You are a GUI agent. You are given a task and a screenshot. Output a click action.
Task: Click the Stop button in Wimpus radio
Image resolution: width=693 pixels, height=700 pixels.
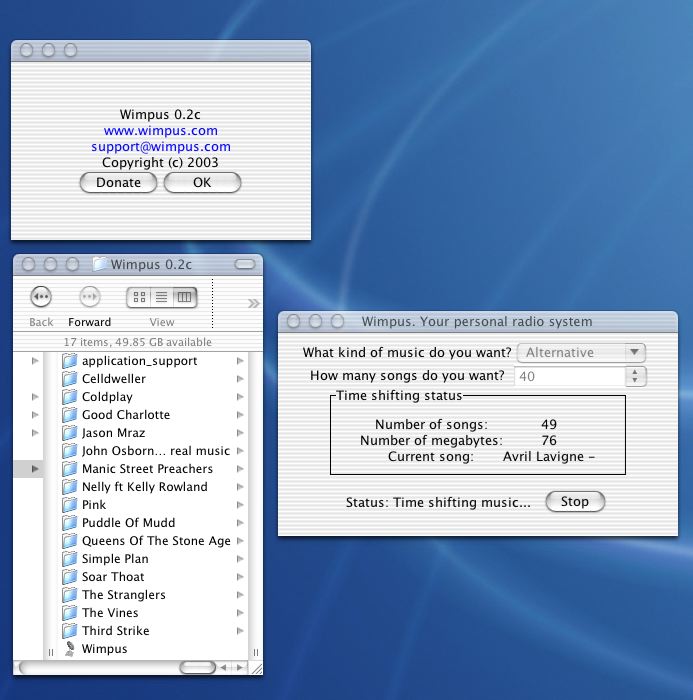click(575, 501)
